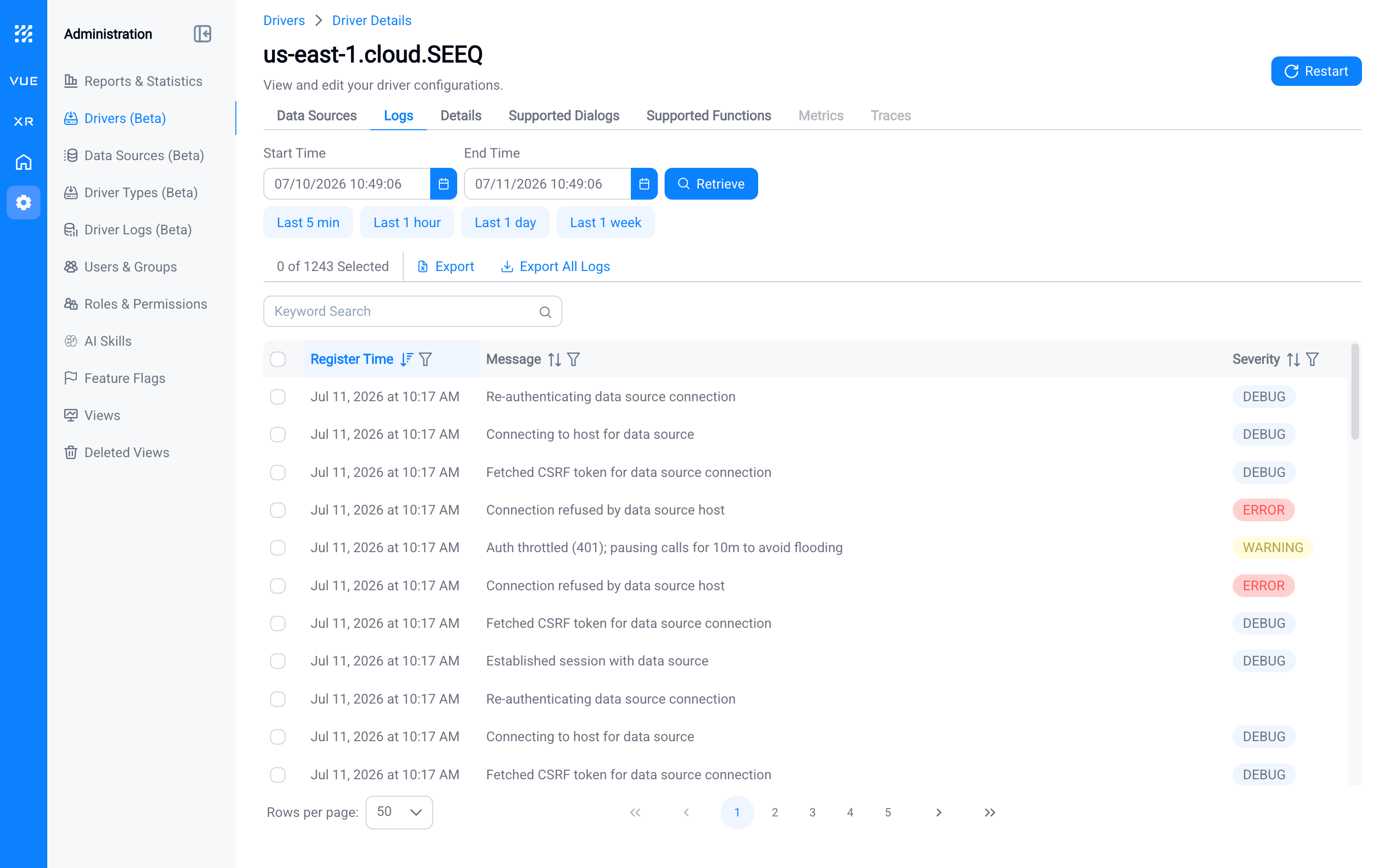1389x868 pixels.
Task: Switch to Supported Dialogs tab
Action: (564, 115)
